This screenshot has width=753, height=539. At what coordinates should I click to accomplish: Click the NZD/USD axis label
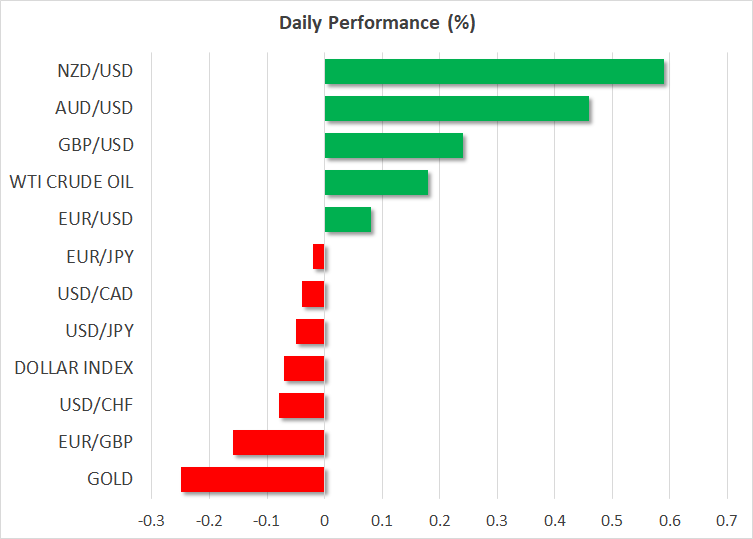pyautogui.click(x=96, y=71)
